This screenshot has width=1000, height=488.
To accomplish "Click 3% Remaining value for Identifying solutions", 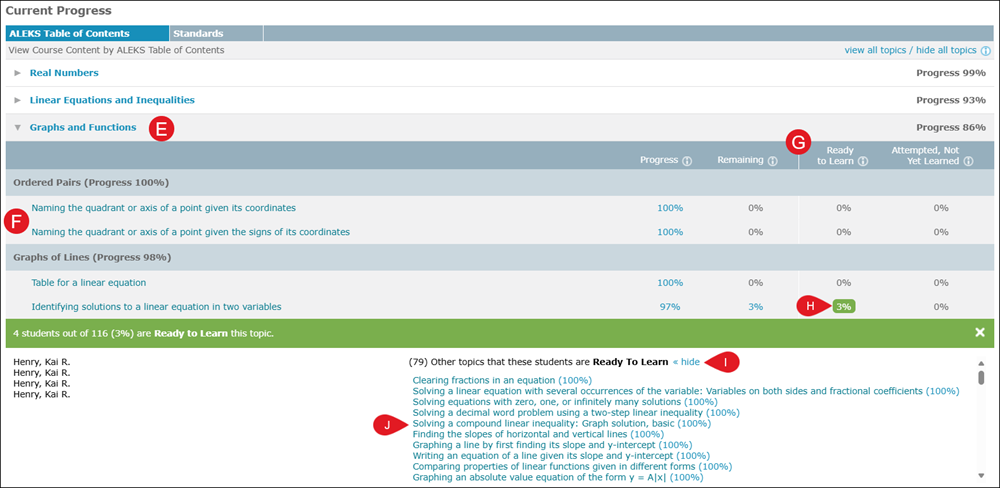I will (x=755, y=307).
